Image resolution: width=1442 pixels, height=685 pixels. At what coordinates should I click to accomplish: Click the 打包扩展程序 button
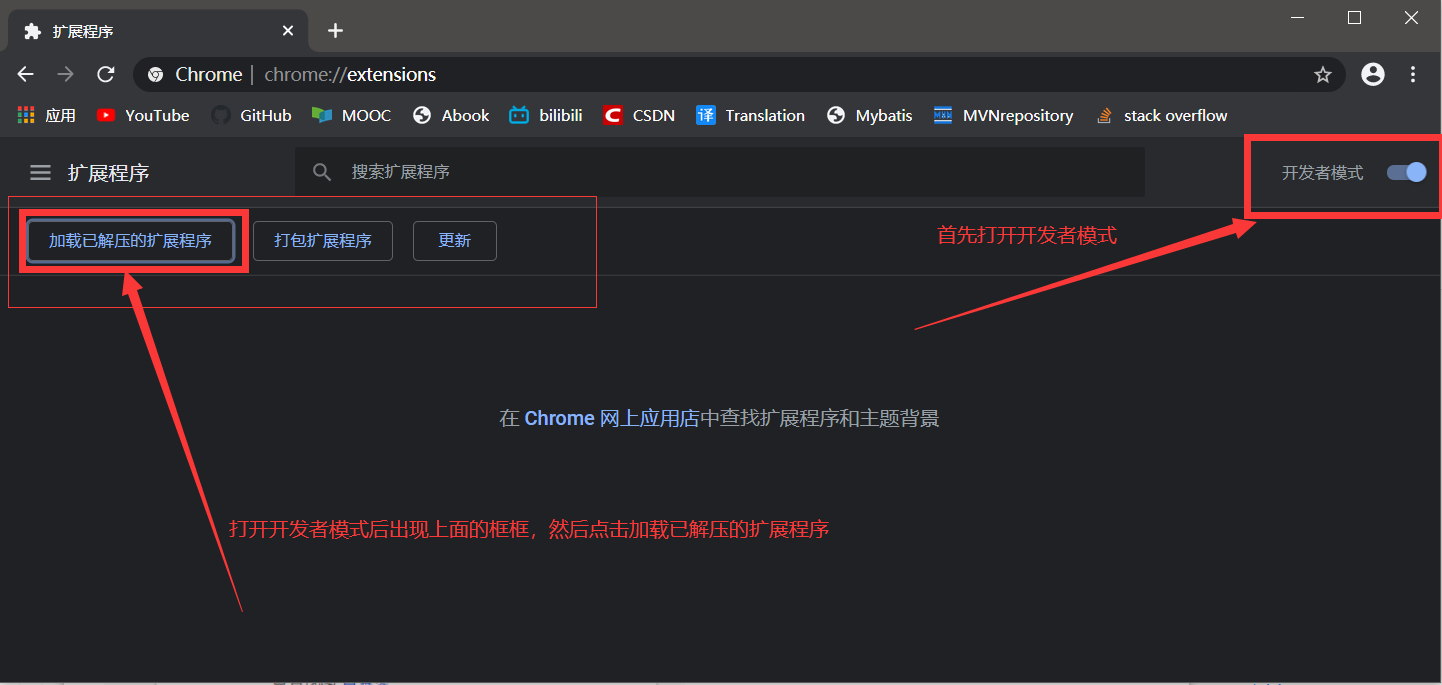click(x=323, y=241)
